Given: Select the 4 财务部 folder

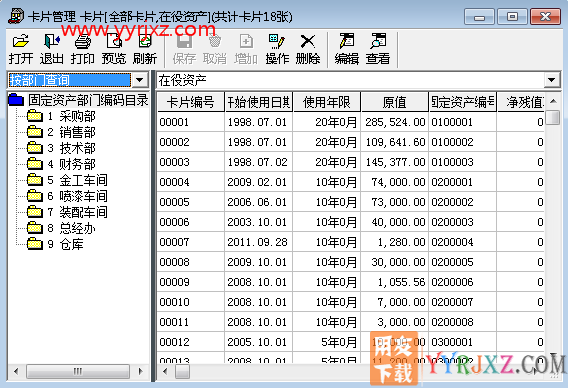Looking at the screenshot, I should (61, 164).
